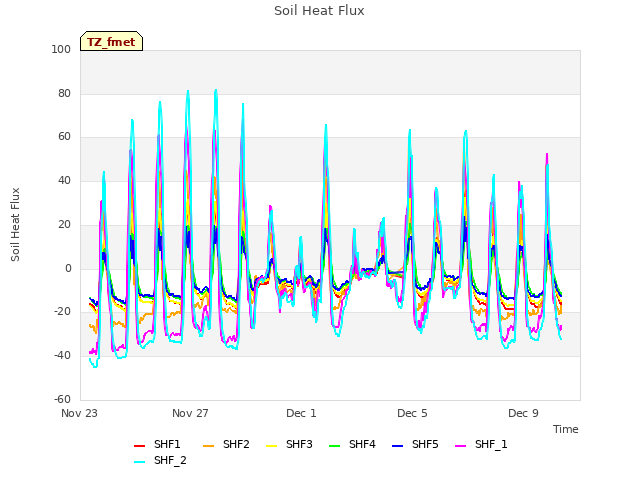Click the Dec 5 x-axis tick label
This screenshot has height=480, width=640.
(x=412, y=413)
